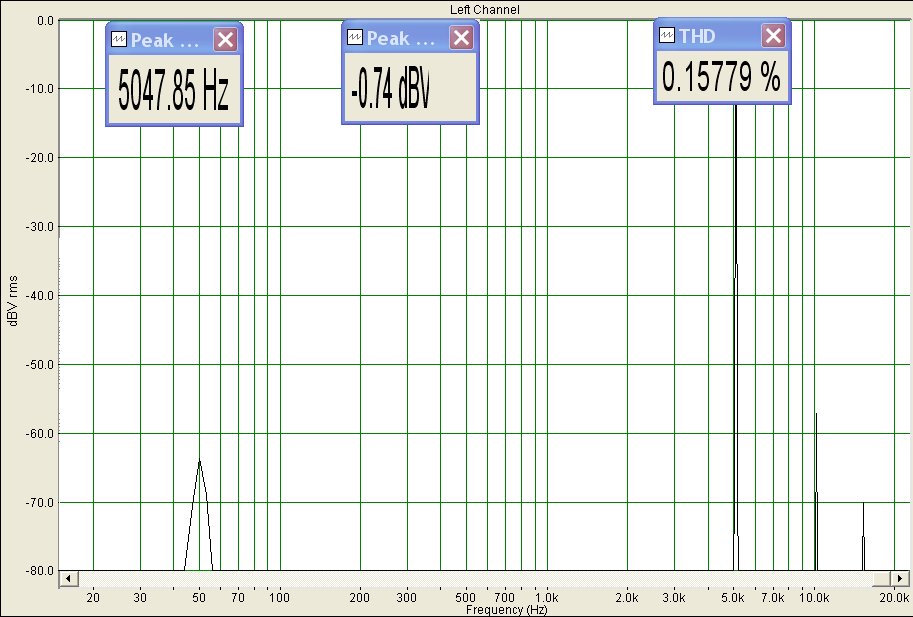913x617 pixels.
Task: Click the waveform icon of the 5047.85 Hz window
Action: tap(119, 39)
